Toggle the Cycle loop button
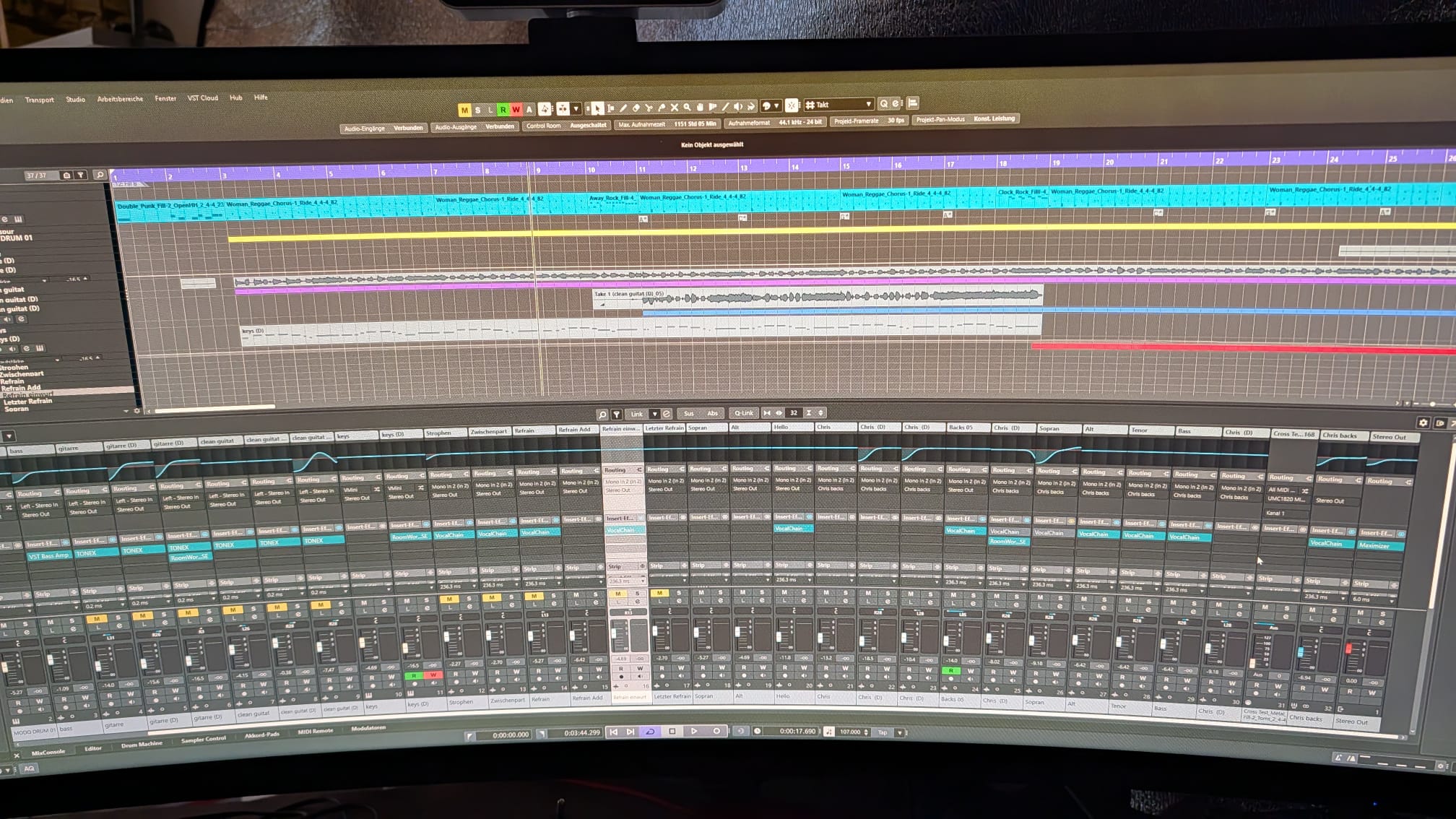Viewport: 1456px width, 819px height. coord(650,732)
